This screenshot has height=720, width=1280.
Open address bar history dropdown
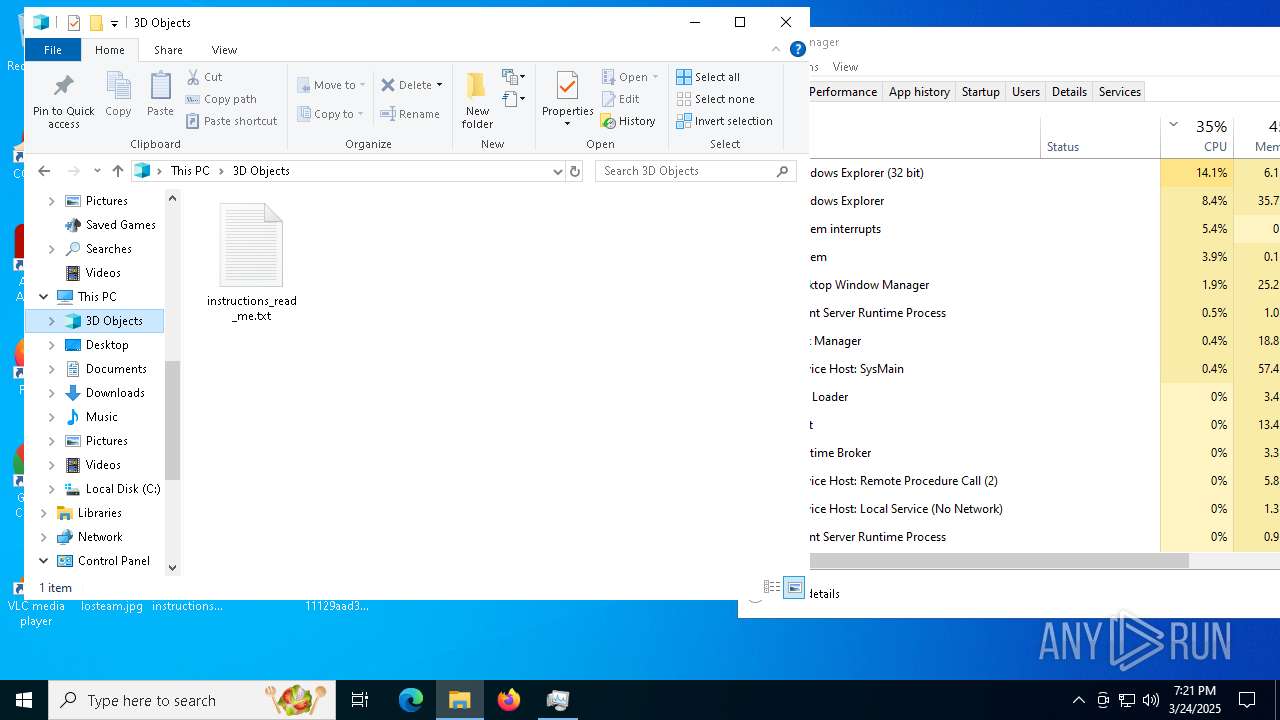click(557, 171)
